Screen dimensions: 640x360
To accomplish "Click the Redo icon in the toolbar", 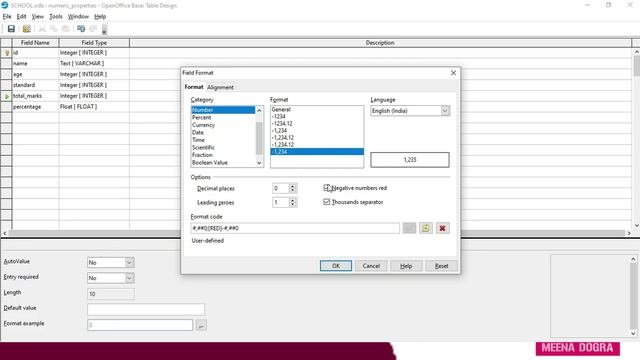I will click(93, 29).
